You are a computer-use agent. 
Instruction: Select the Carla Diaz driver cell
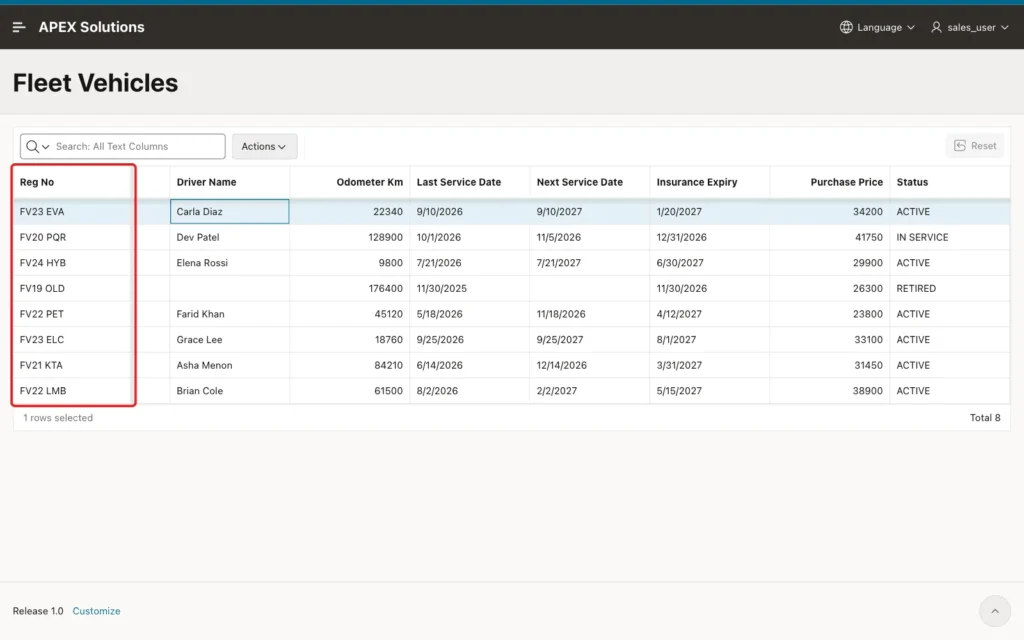(x=229, y=212)
